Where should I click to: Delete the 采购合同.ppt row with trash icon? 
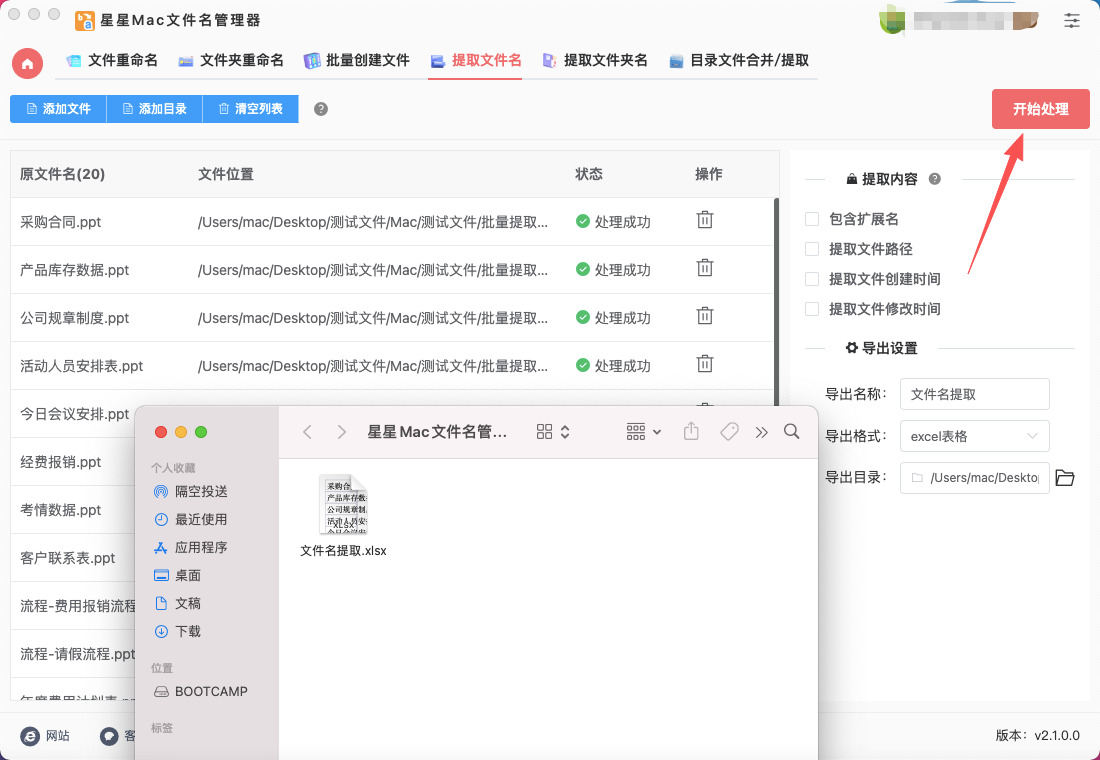point(705,220)
